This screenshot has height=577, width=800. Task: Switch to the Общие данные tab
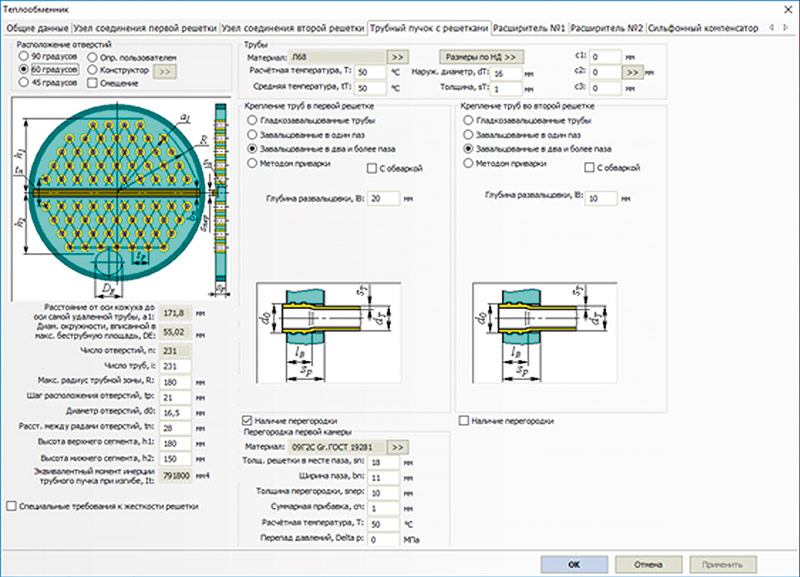(x=37, y=28)
